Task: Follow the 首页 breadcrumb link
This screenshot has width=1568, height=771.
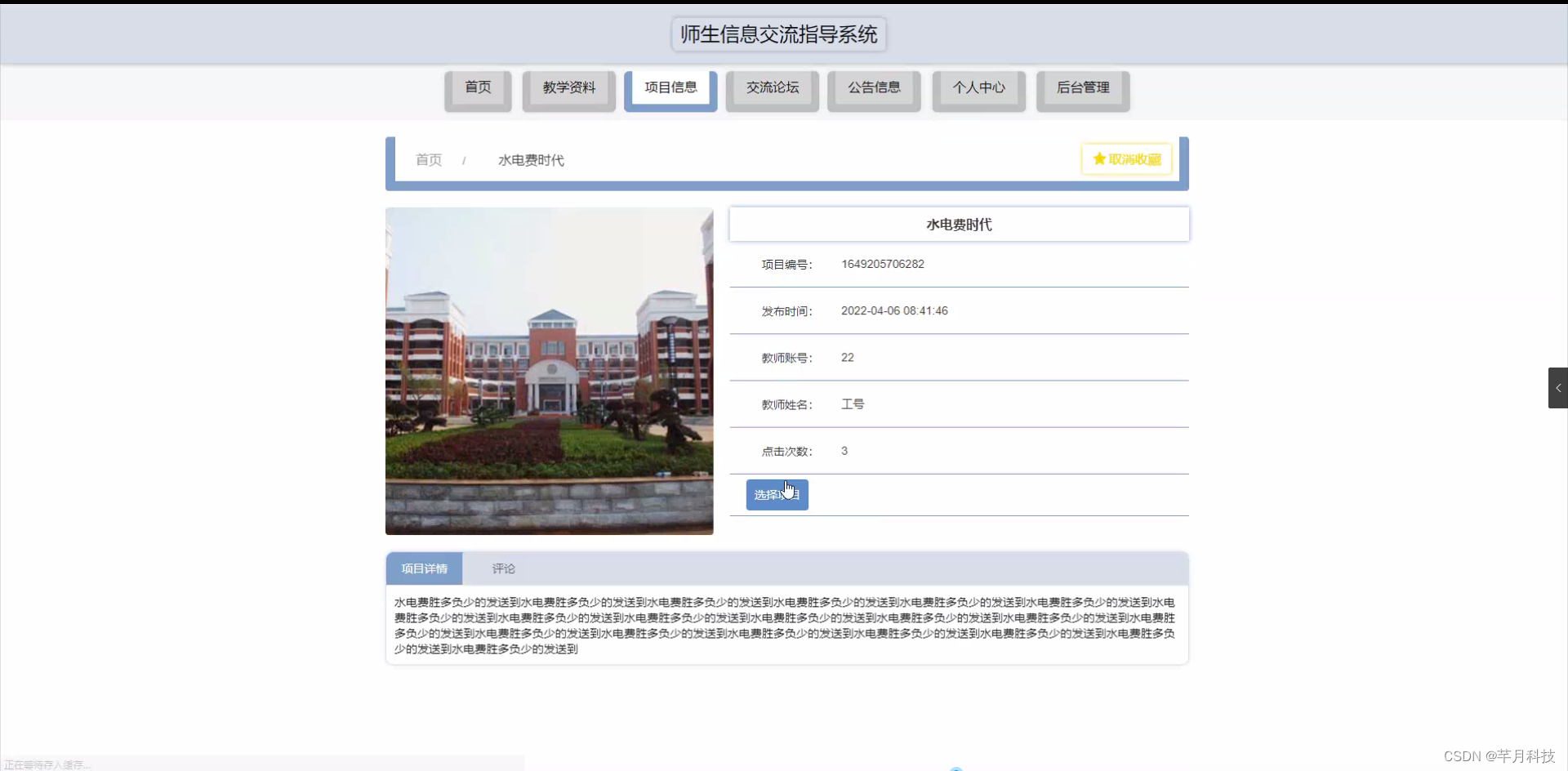Action: tap(428, 160)
